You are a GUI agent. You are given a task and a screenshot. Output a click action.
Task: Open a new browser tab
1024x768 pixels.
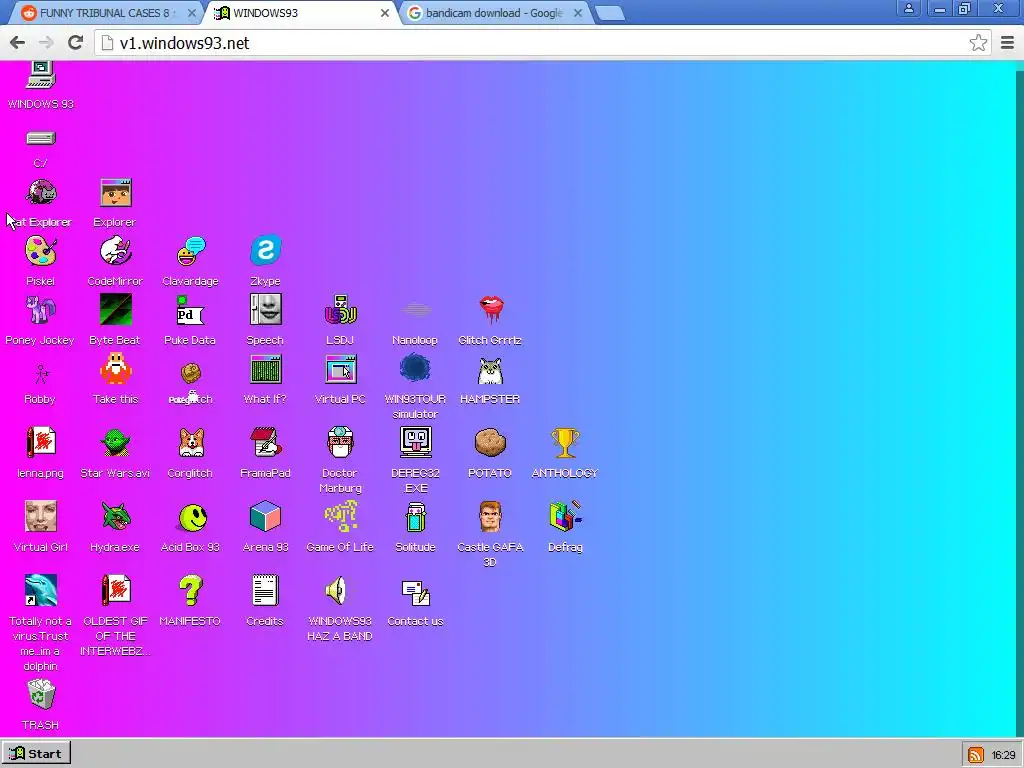pyautogui.click(x=610, y=13)
